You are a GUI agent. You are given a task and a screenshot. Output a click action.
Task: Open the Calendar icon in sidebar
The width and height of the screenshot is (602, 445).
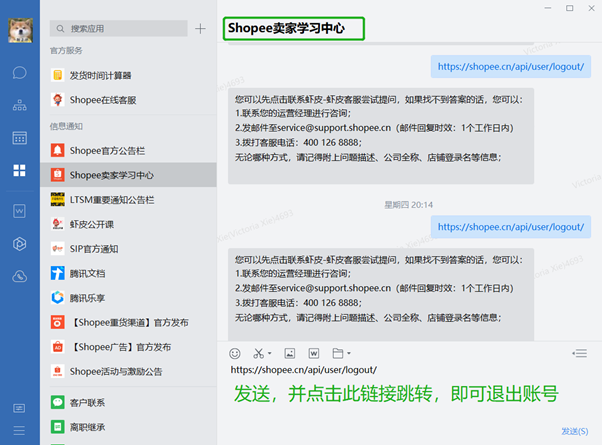19,137
